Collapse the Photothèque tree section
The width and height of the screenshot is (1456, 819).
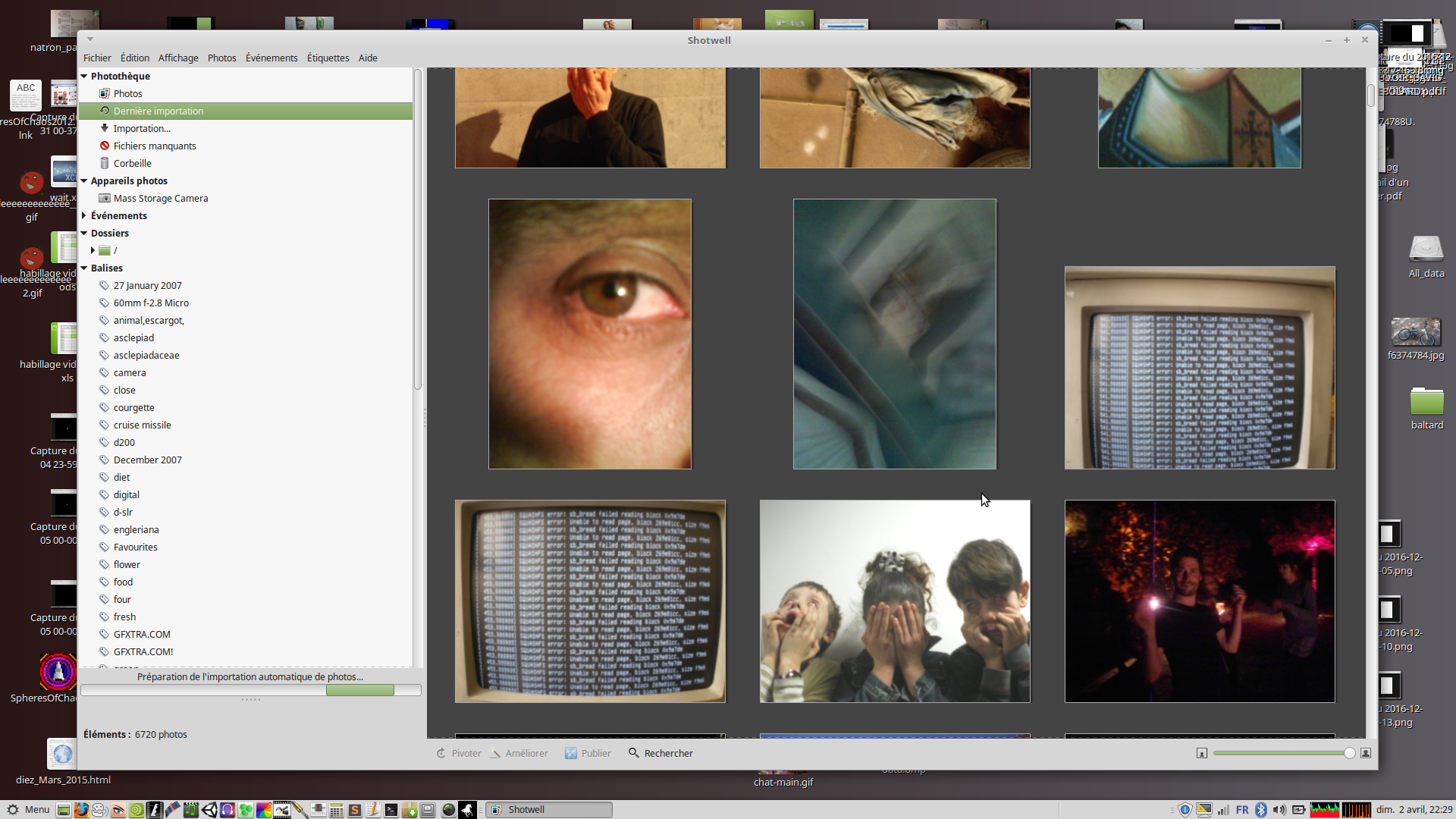tap(84, 76)
